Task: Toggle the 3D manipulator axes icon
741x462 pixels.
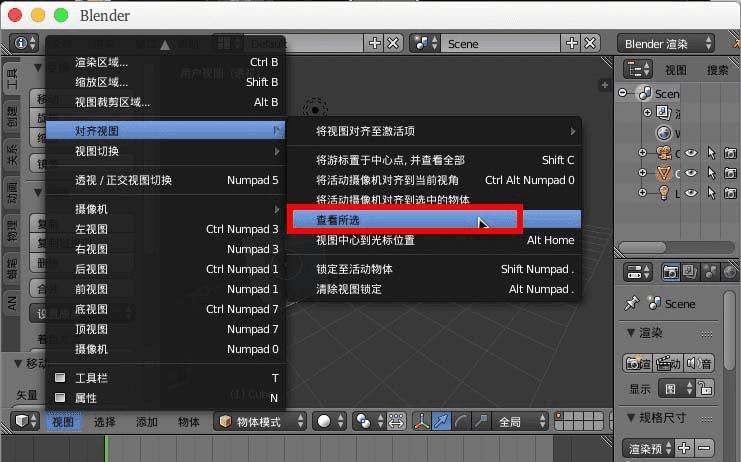Action: [422, 420]
